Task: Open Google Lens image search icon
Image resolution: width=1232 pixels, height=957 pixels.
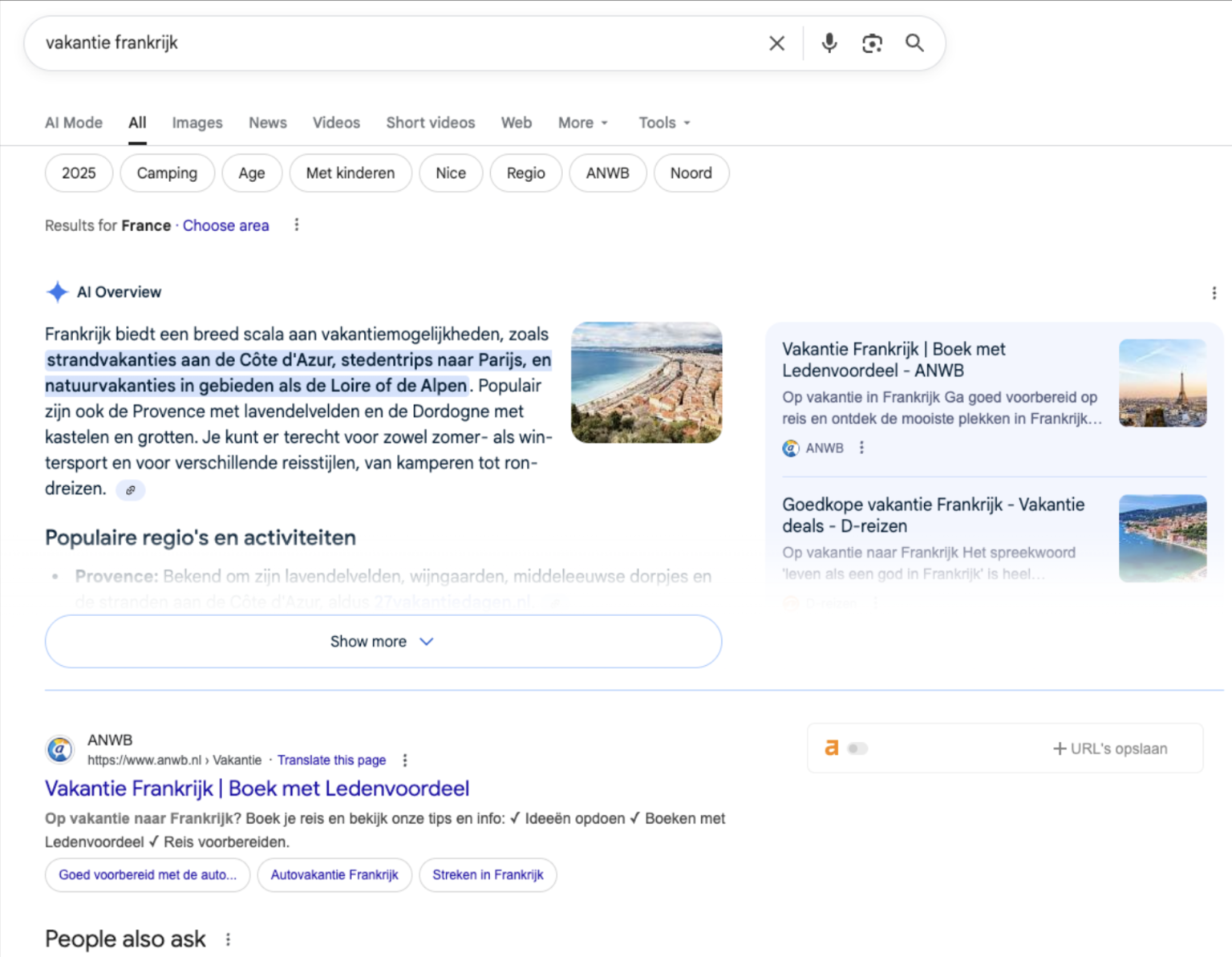Action: (872, 43)
